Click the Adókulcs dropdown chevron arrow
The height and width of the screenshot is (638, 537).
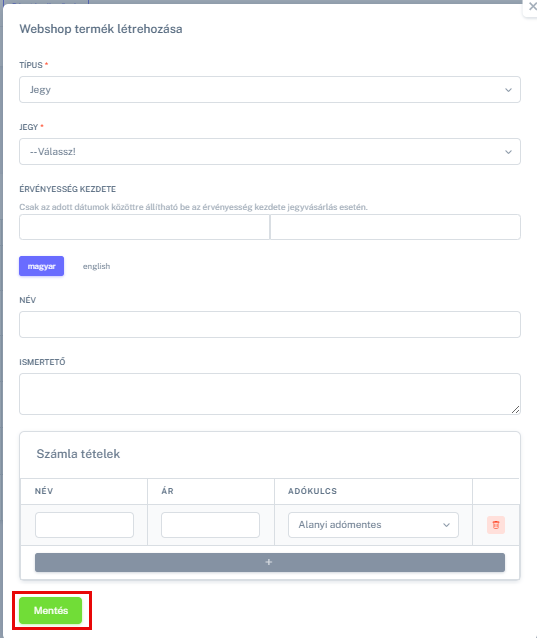coord(446,525)
